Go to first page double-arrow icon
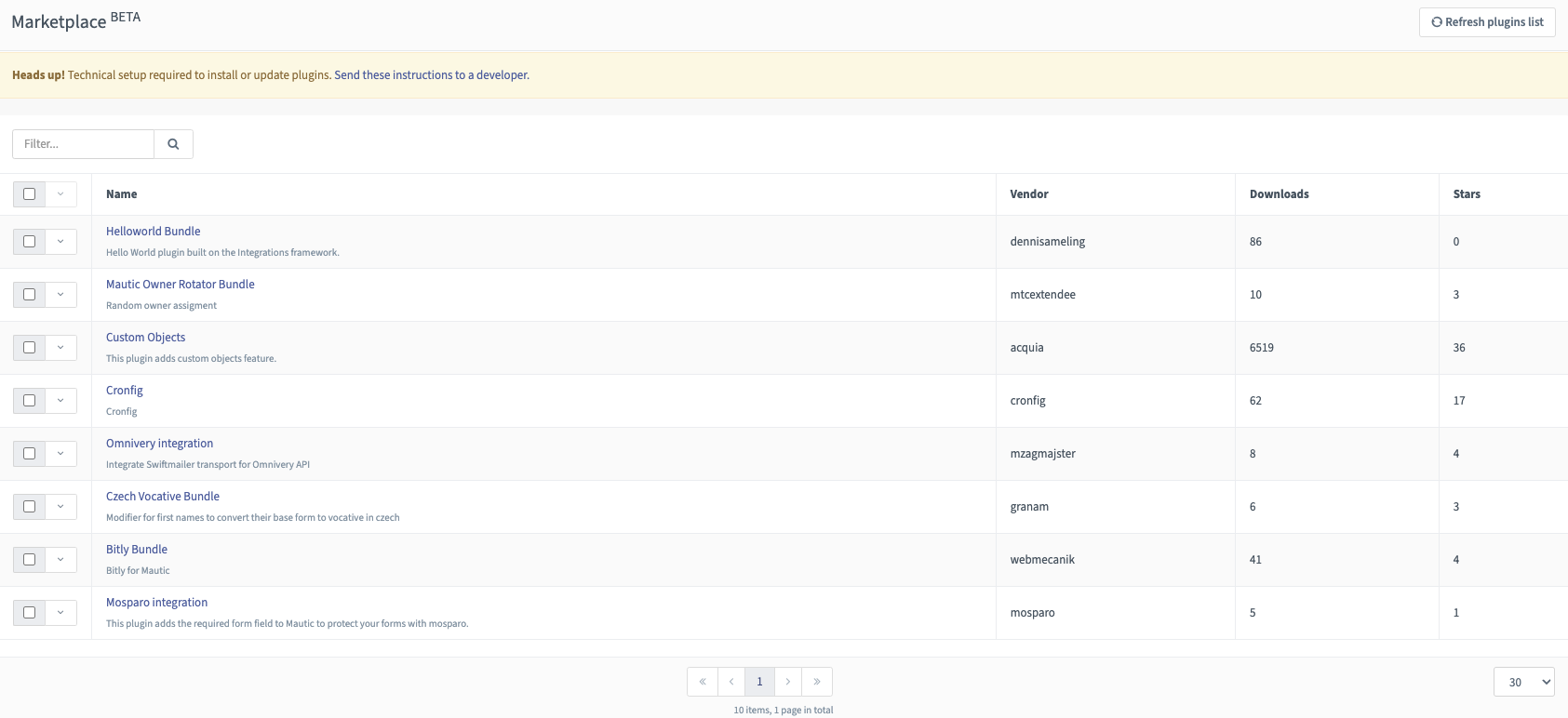Image resolution: width=1568 pixels, height=718 pixels. pos(703,682)
